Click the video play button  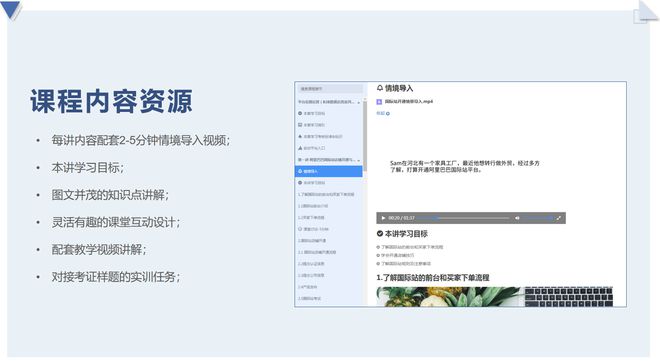tap(383, 218)
